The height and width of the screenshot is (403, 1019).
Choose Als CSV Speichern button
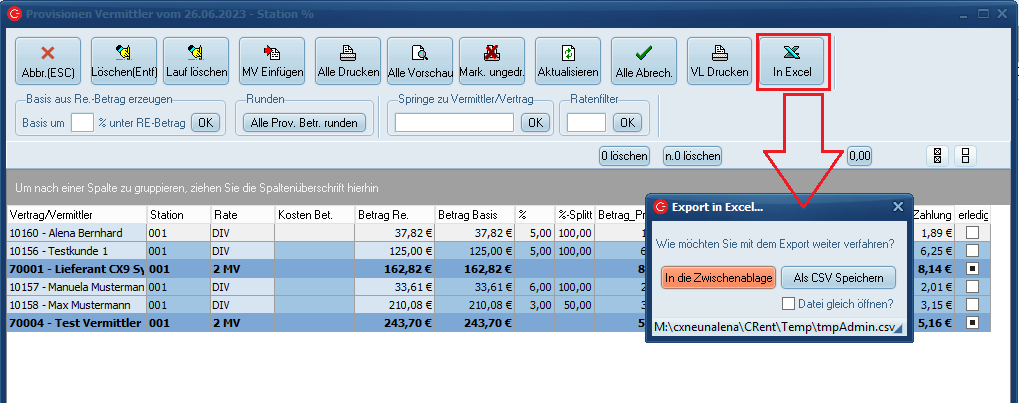coord(837,277)
